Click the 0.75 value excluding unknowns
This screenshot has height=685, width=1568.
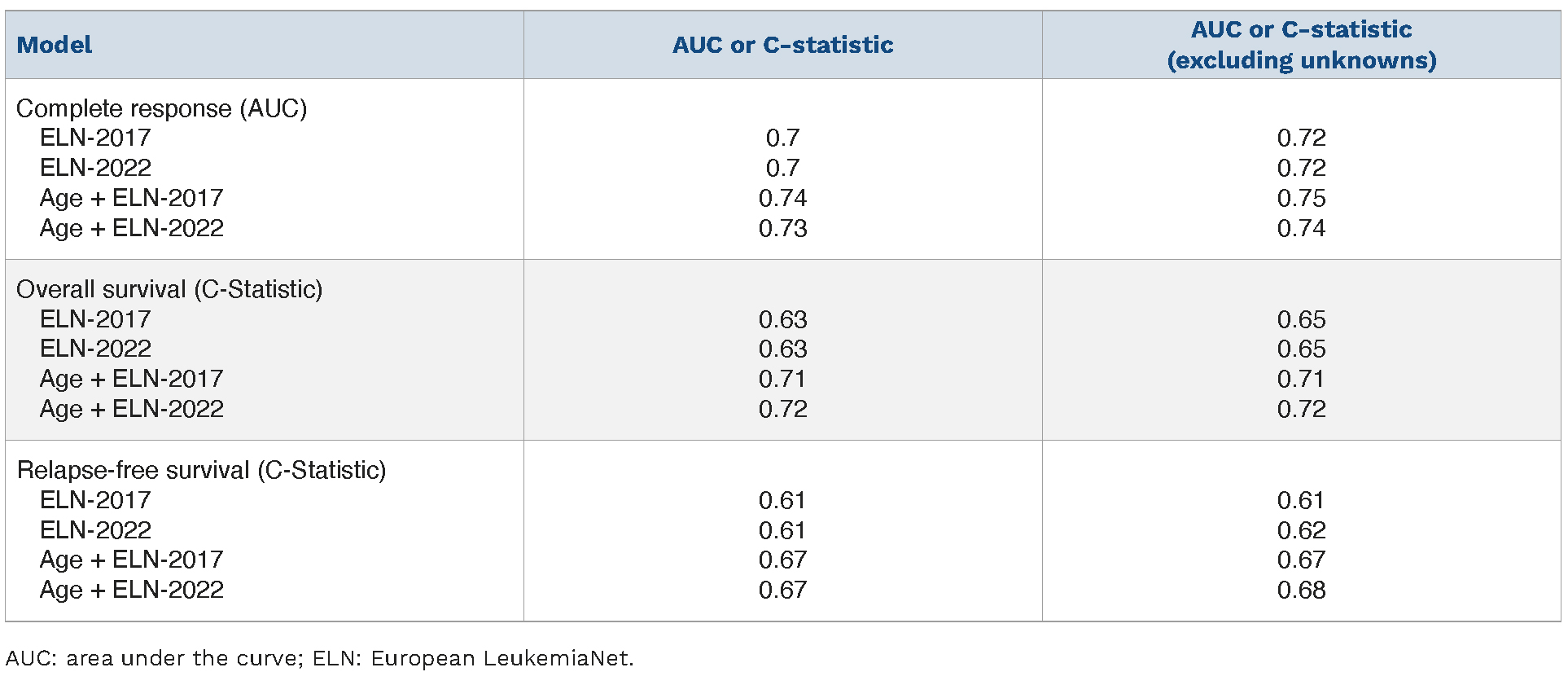tap(1301, 198)
